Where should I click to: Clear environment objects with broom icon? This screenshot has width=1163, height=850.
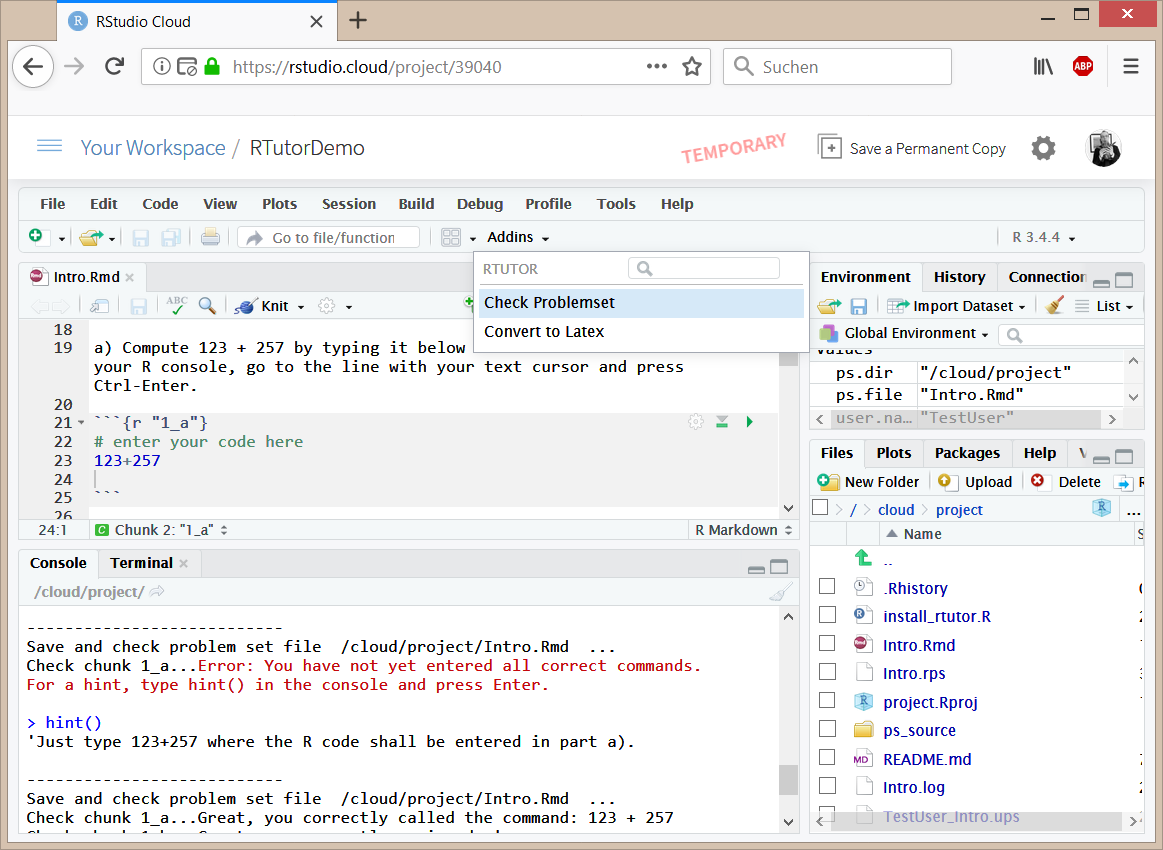coord(1054,306)
